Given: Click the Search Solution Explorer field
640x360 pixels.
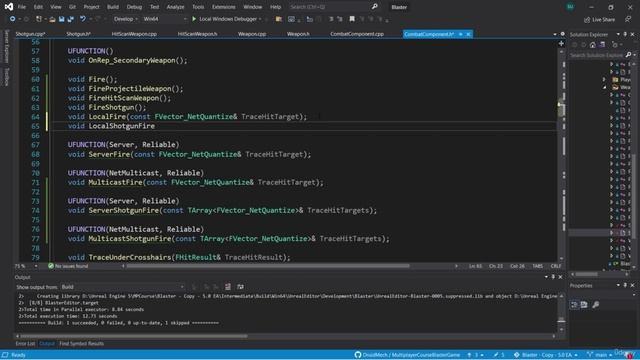Looking at the screenshot, I should [x=597, y=55].
